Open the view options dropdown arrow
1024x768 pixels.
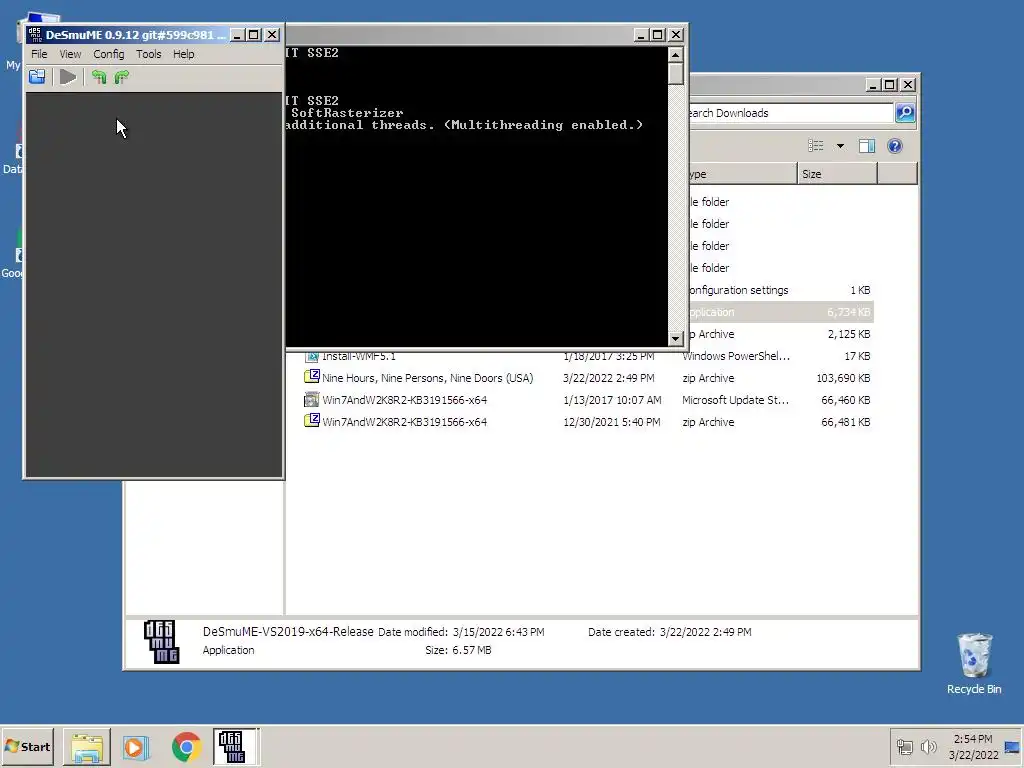[840, 146]
